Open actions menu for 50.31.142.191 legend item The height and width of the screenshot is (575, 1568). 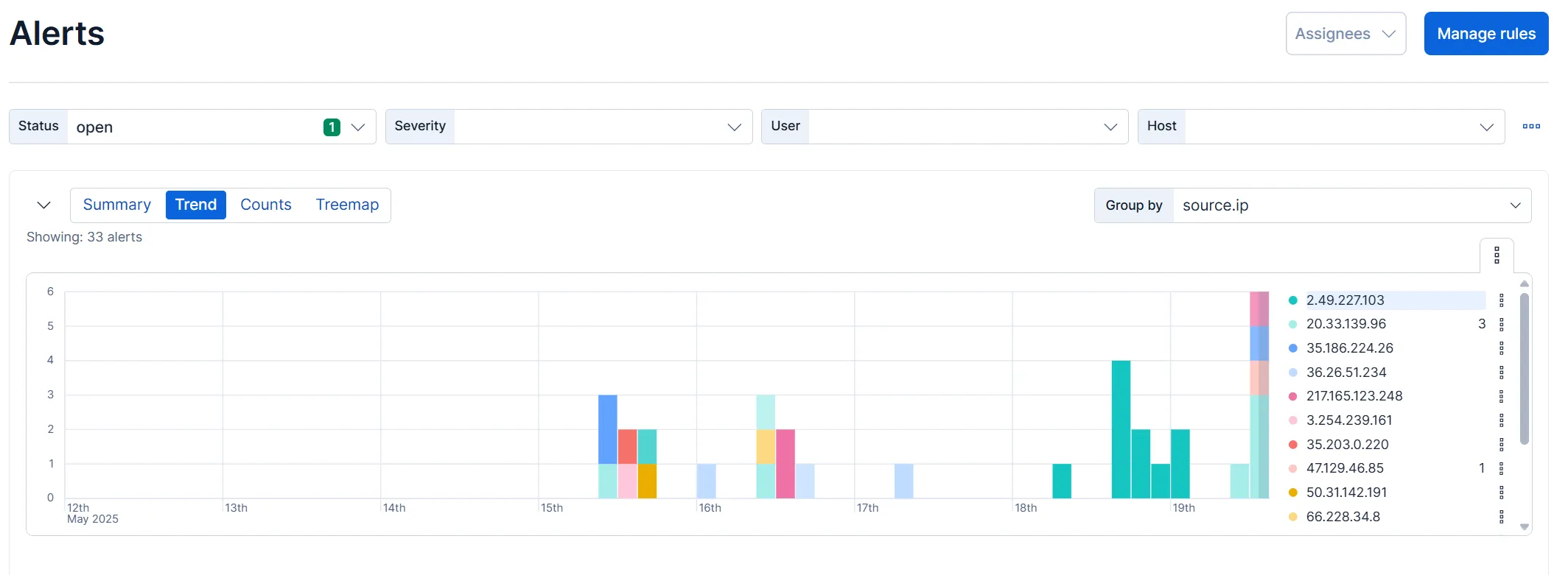1501,493
